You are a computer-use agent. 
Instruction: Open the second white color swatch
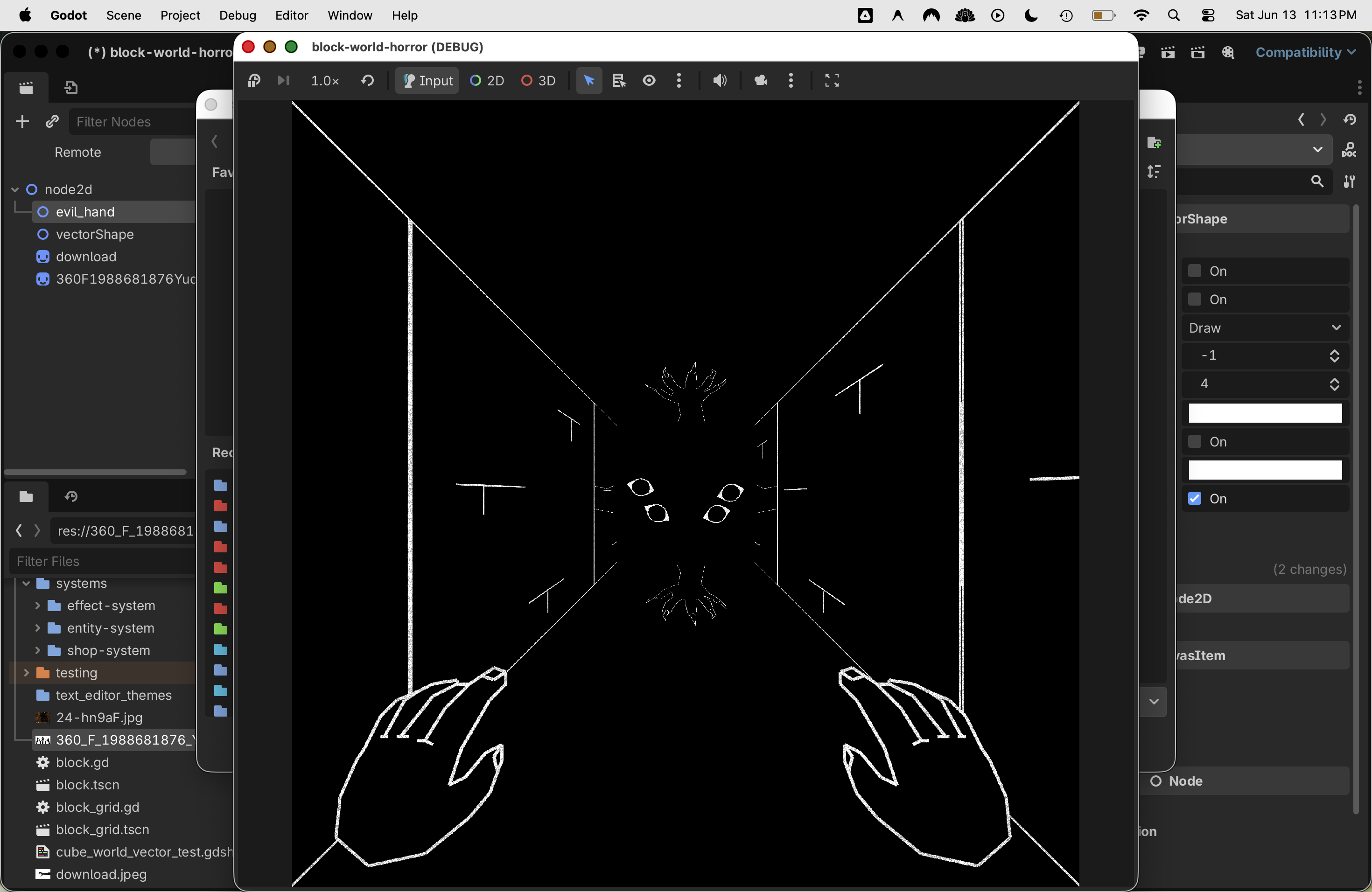[1265, 470]
